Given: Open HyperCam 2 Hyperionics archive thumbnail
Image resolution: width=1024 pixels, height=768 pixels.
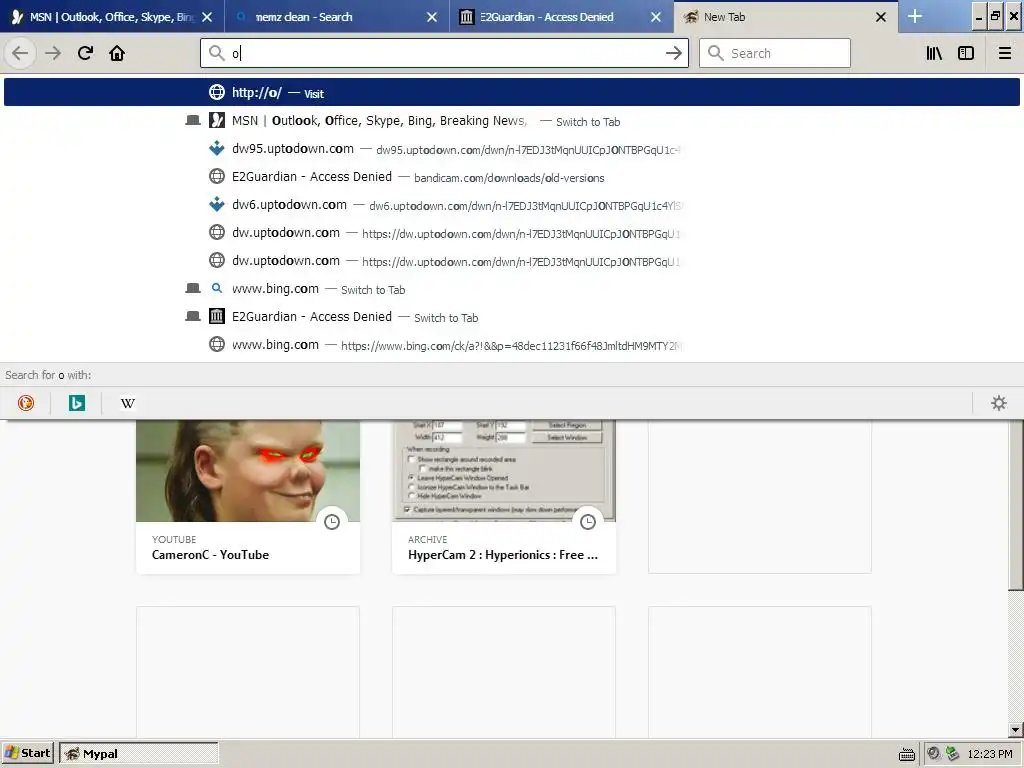Looking at the screenshot, I should click(x=504, y=471).
